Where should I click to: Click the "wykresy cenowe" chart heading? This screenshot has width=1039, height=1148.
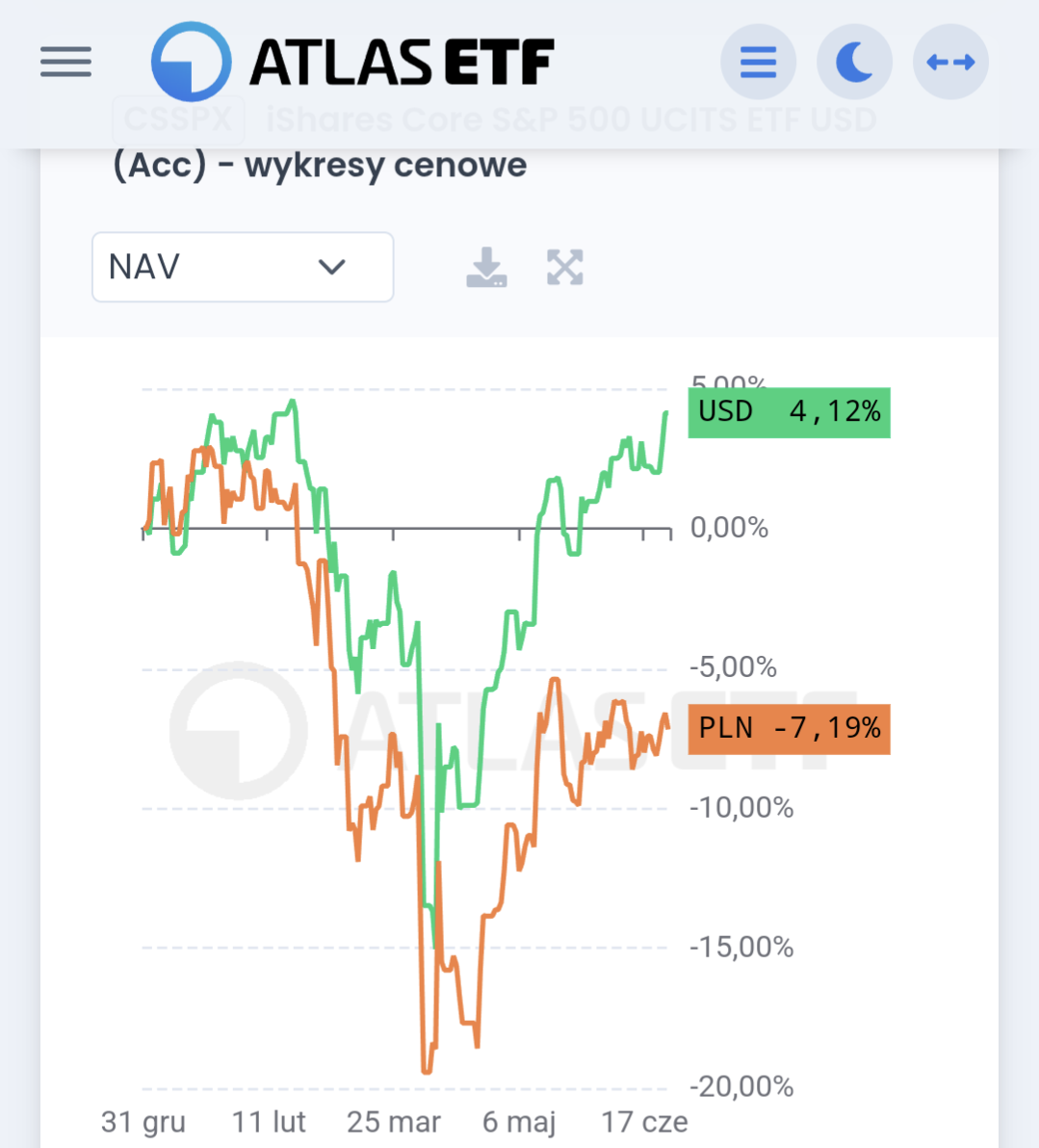[x=385, y=165]
